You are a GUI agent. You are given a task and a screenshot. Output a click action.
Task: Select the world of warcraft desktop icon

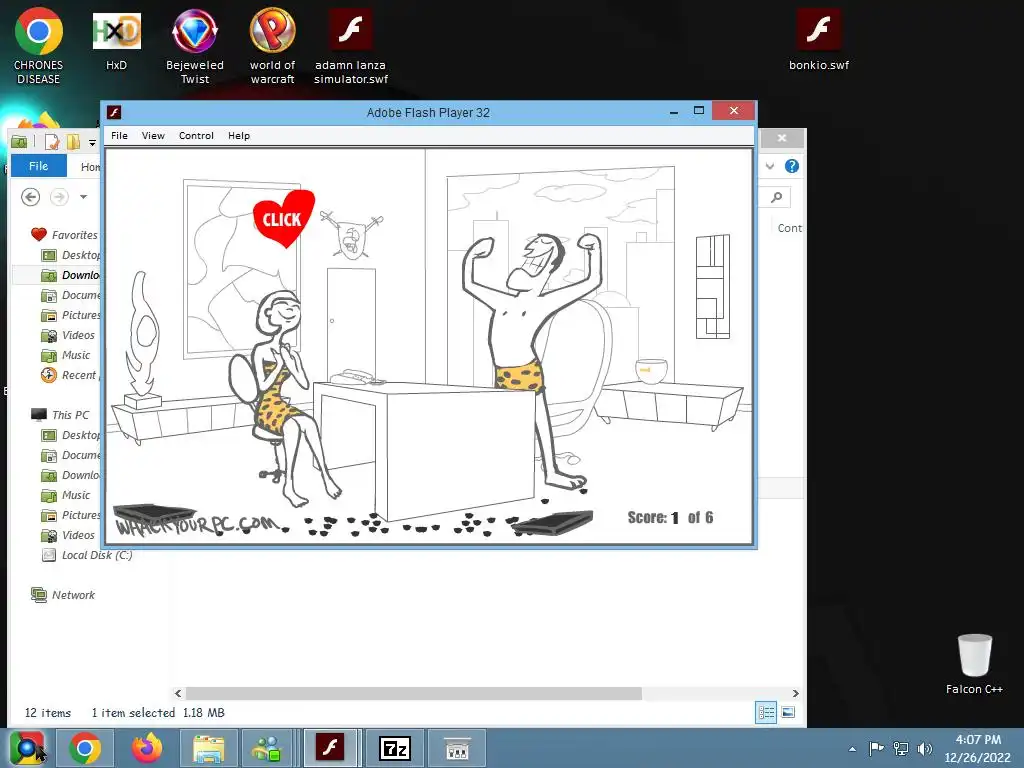pos(272,46)
